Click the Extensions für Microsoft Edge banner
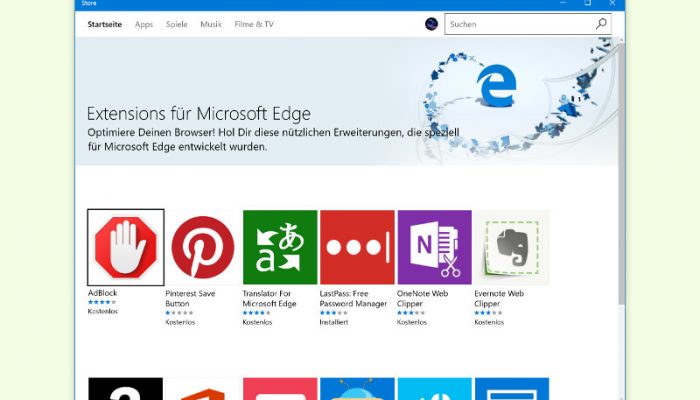700x400 pixels. pos(346,101)
